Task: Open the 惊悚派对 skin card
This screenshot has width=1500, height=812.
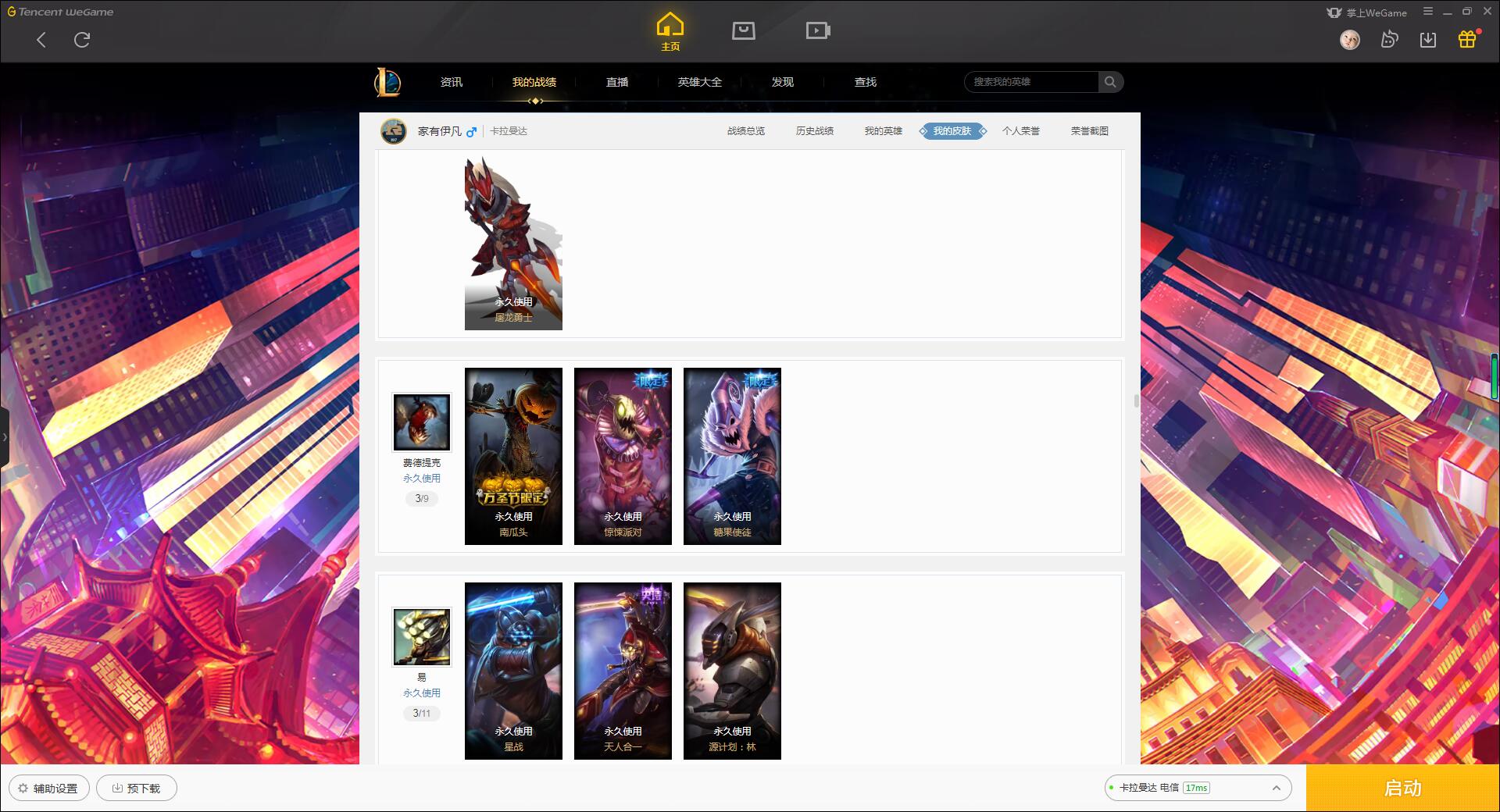Action: 623,456
